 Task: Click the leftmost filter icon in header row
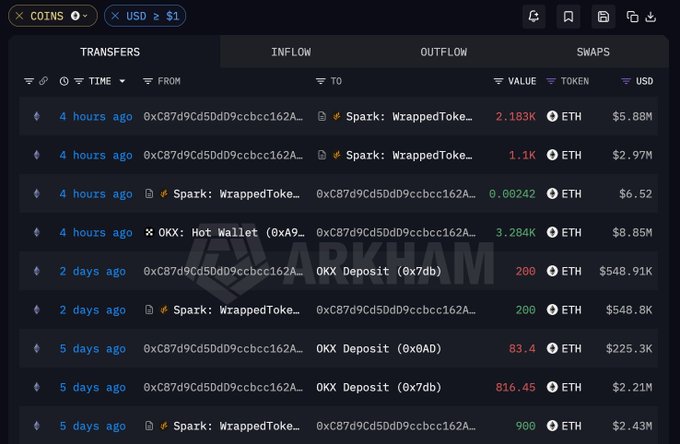(29, 81)
